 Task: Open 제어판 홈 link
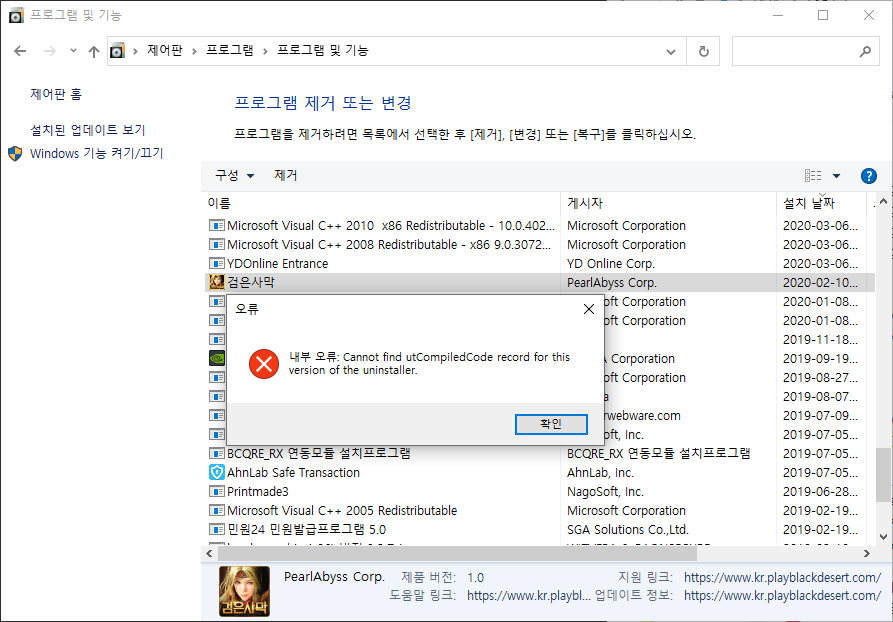(x=56, y=94)
